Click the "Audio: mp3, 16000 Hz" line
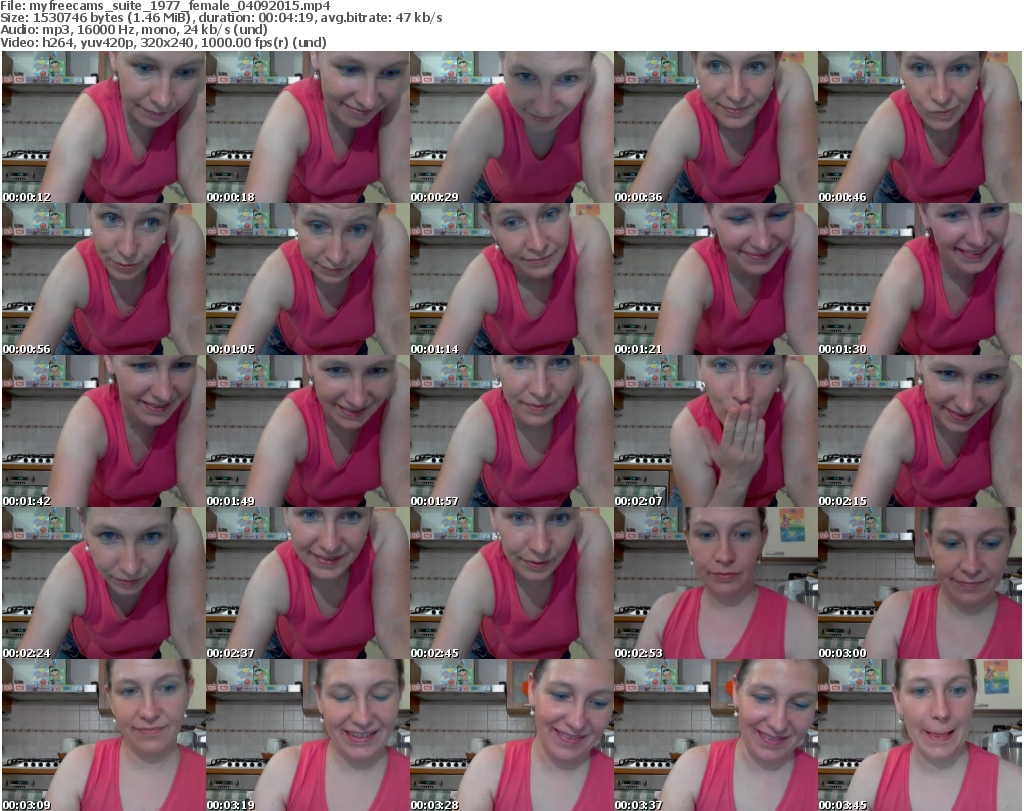This screenshot has width=1024, height=811. [x=133, y=30]
